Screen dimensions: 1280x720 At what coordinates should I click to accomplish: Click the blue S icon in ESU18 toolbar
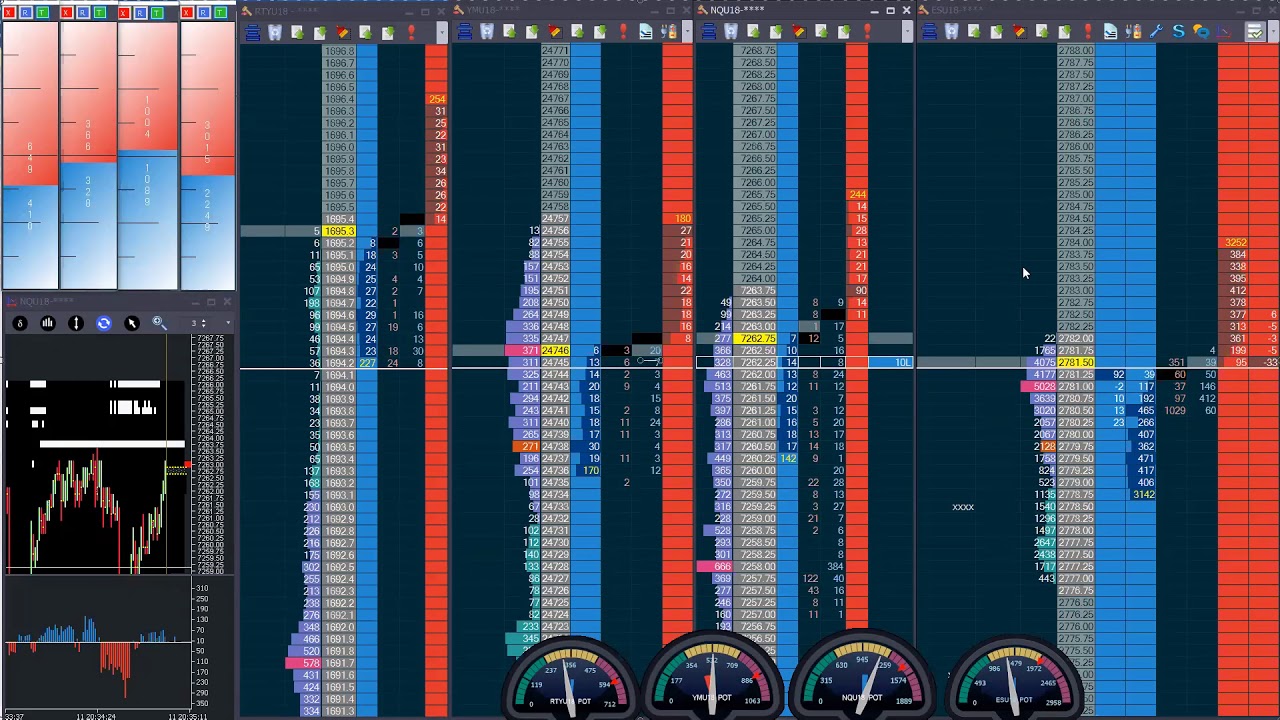pyautogui.click(x=1178, y=33)
